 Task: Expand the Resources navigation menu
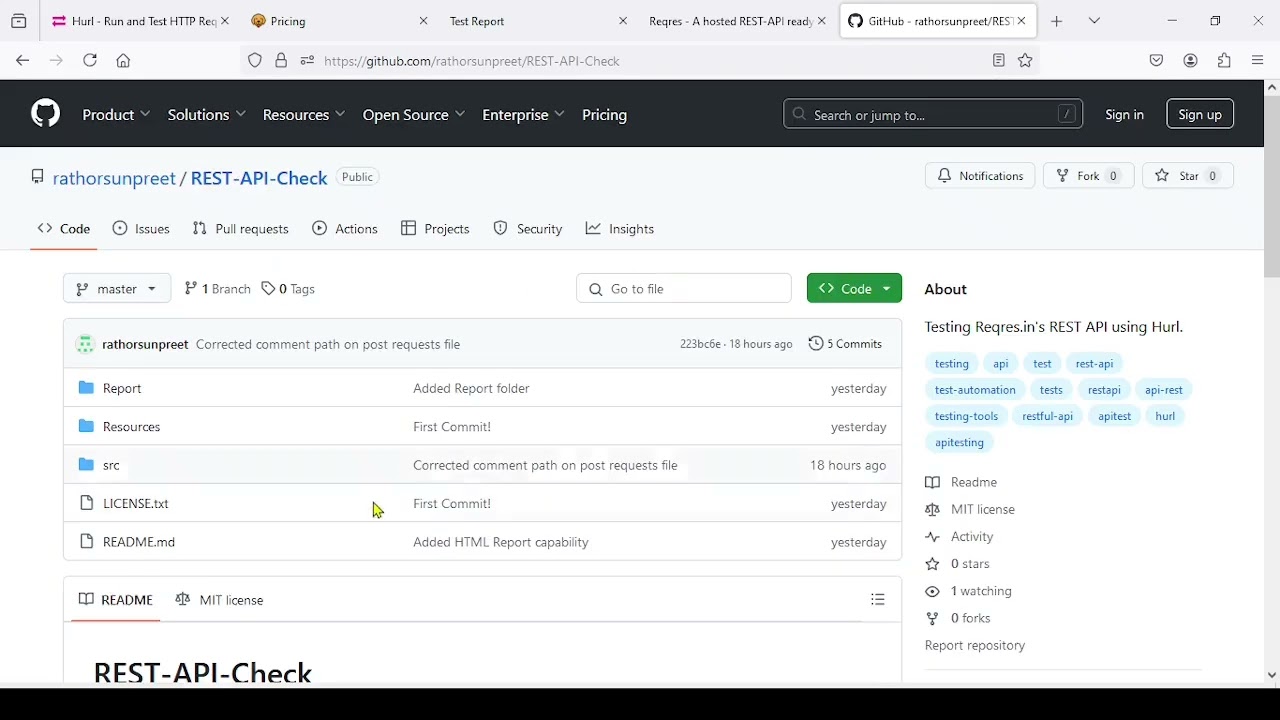(x=304, y=115)
